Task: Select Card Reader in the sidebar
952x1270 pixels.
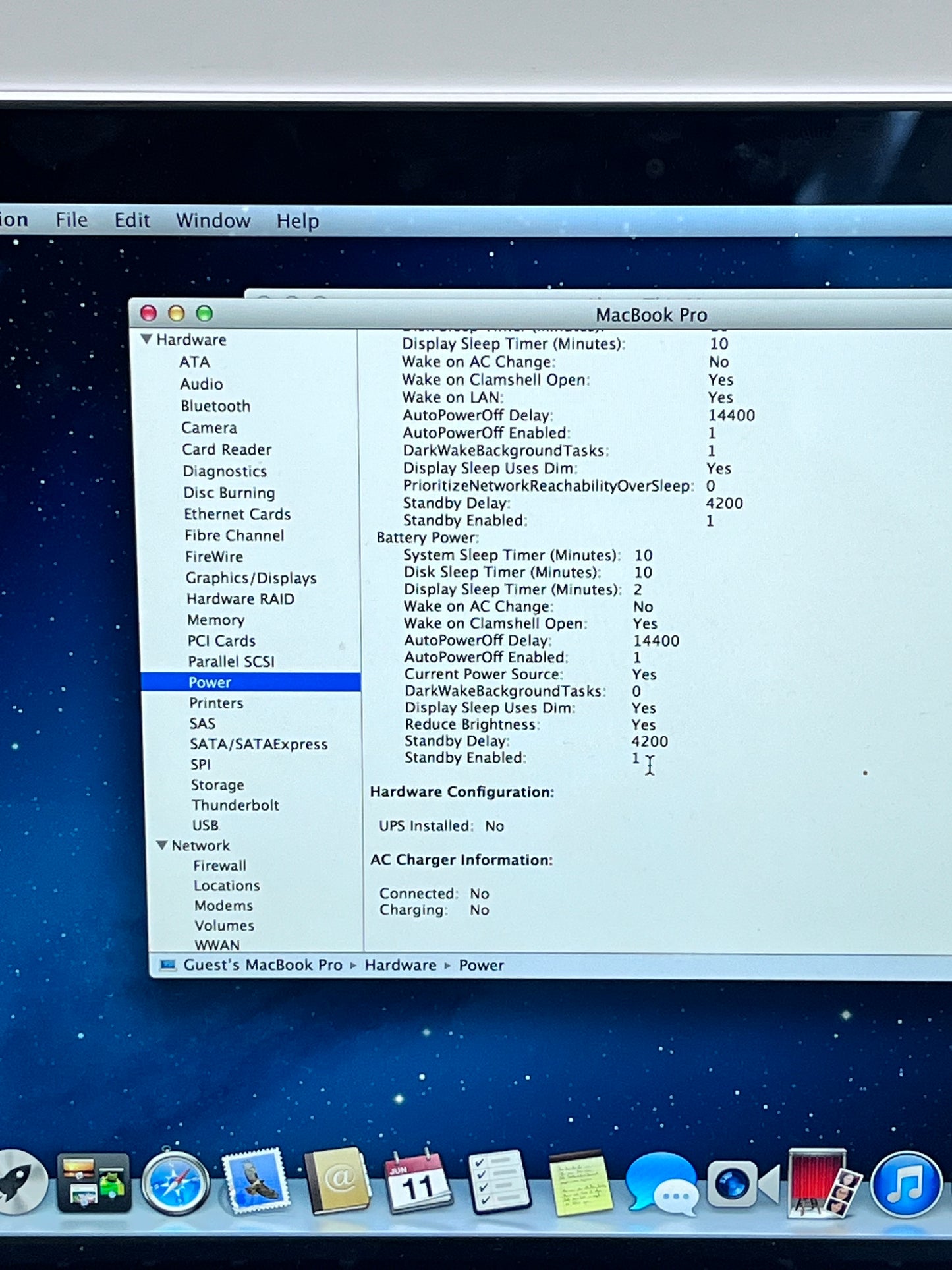Action: pos(227,449)
